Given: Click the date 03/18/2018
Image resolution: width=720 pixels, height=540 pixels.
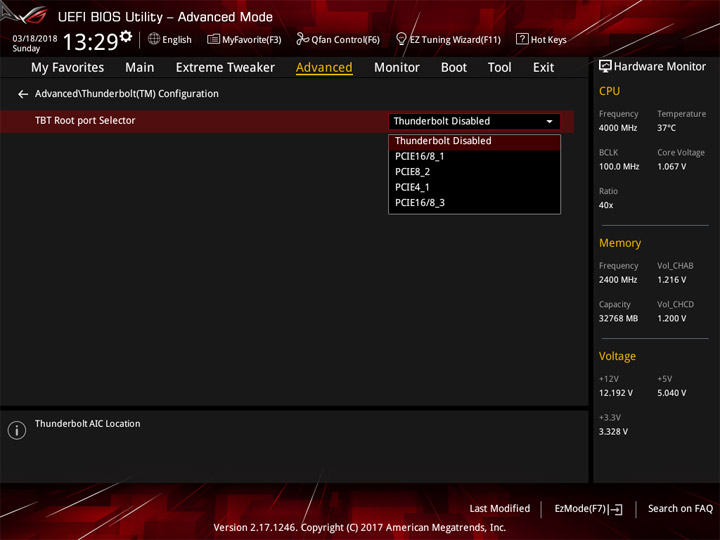Looking at the screenshot, I should (x=35, y=39).
